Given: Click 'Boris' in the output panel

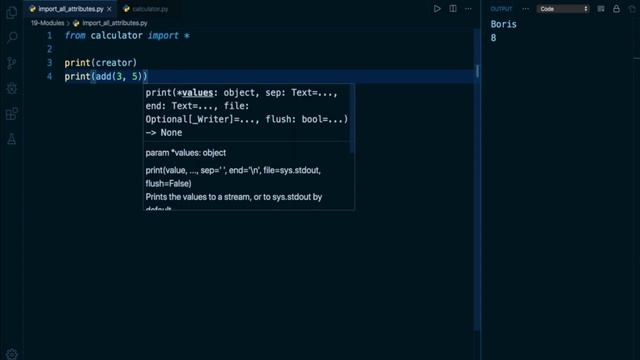Looking at the screenshot, I should [x=503, y=24].
